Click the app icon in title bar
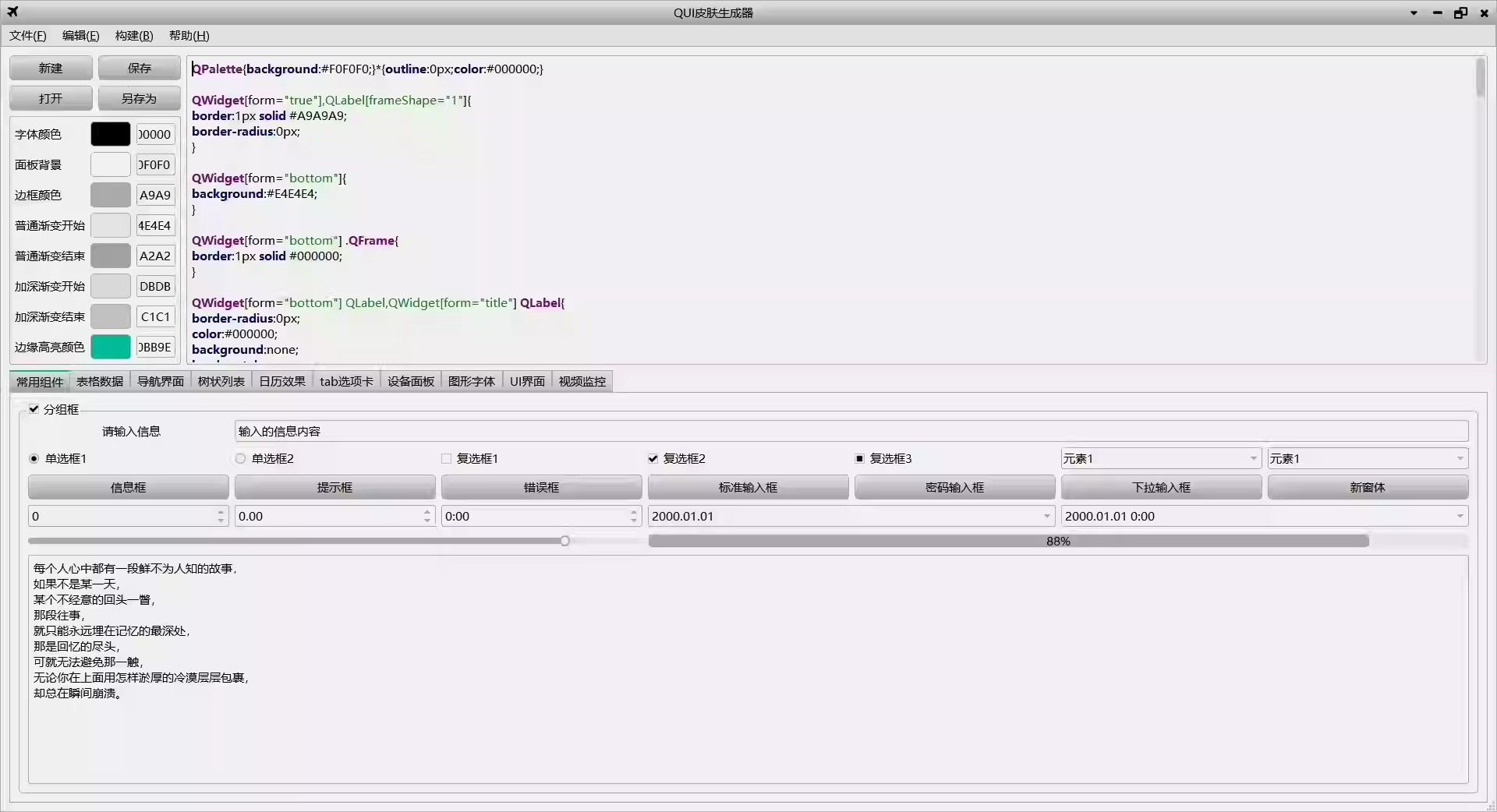 coord(12,12)
